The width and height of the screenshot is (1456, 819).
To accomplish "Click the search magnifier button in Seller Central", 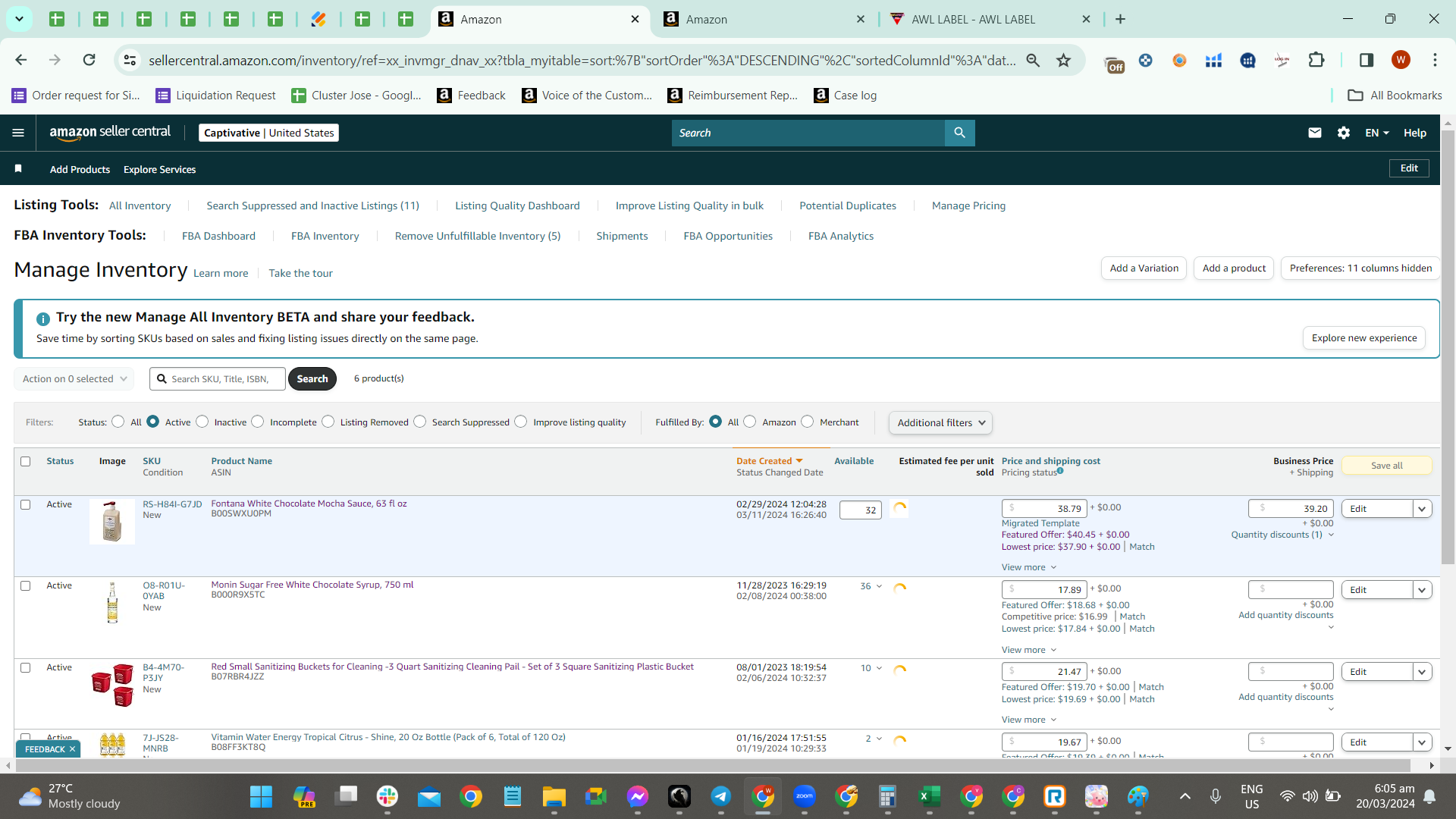I will pyautogui.click(x=959, y=133).
